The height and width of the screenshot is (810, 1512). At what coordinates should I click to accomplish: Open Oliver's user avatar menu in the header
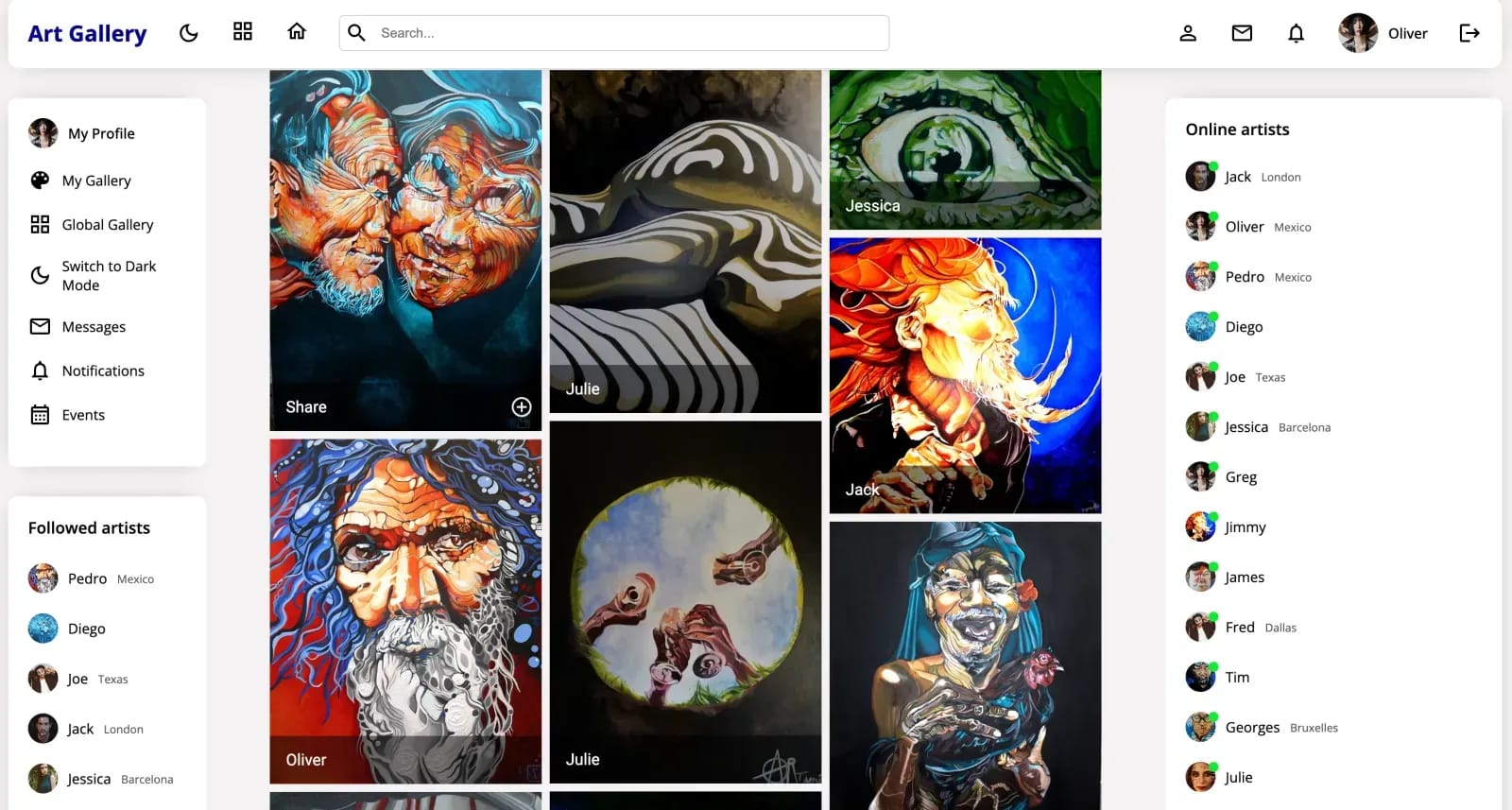tap(1383, 33)
